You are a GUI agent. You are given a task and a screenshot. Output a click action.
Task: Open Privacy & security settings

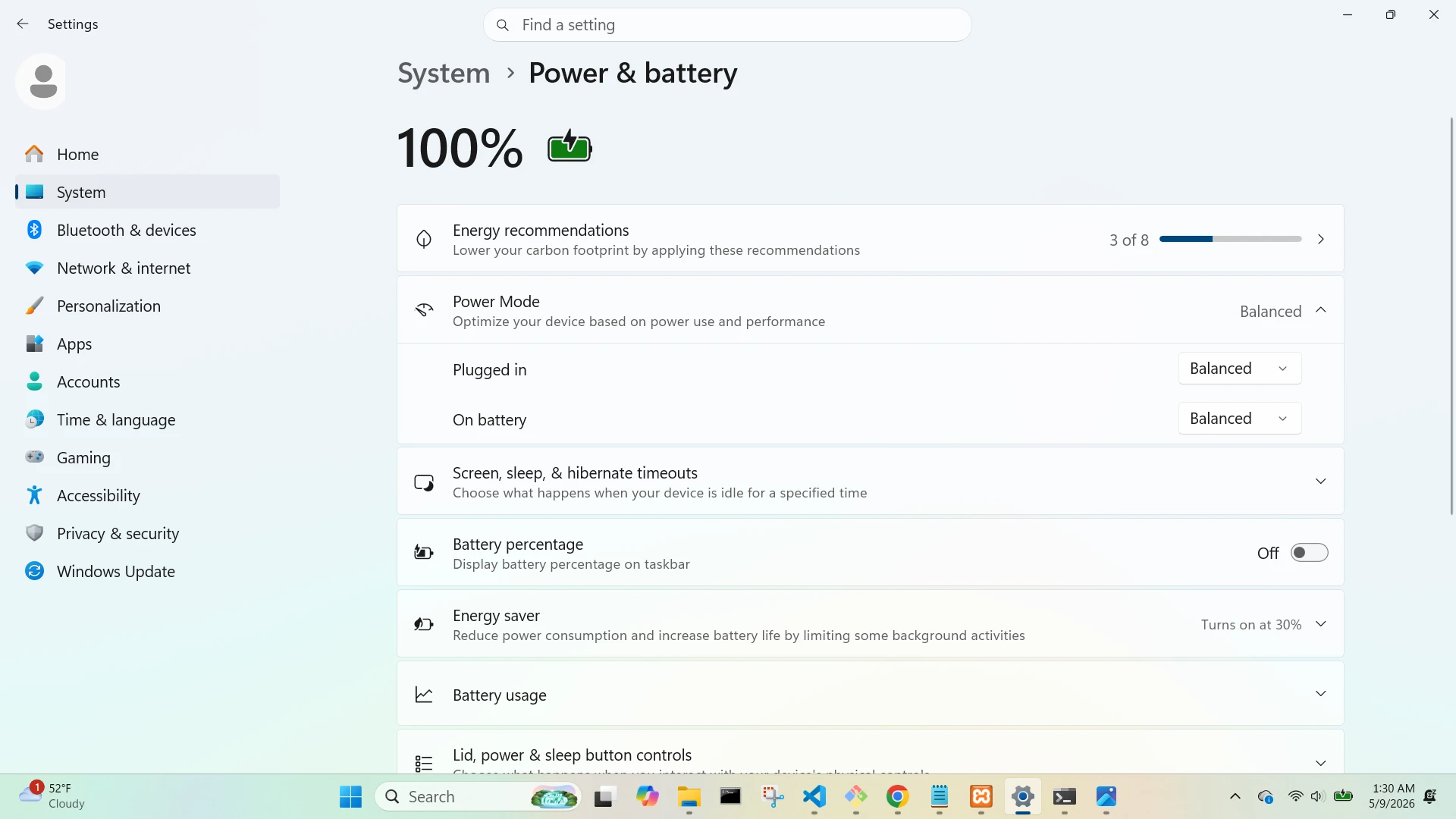(148, 533)
